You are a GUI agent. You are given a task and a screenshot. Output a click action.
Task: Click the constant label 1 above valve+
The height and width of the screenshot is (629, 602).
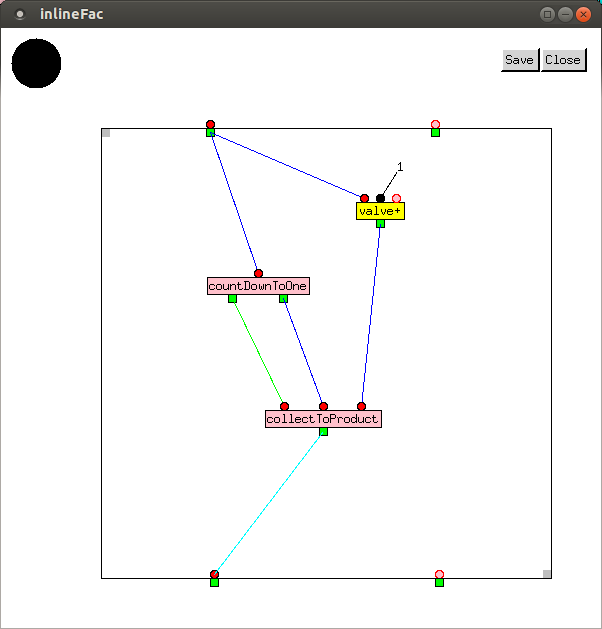(x=400, y=167)
